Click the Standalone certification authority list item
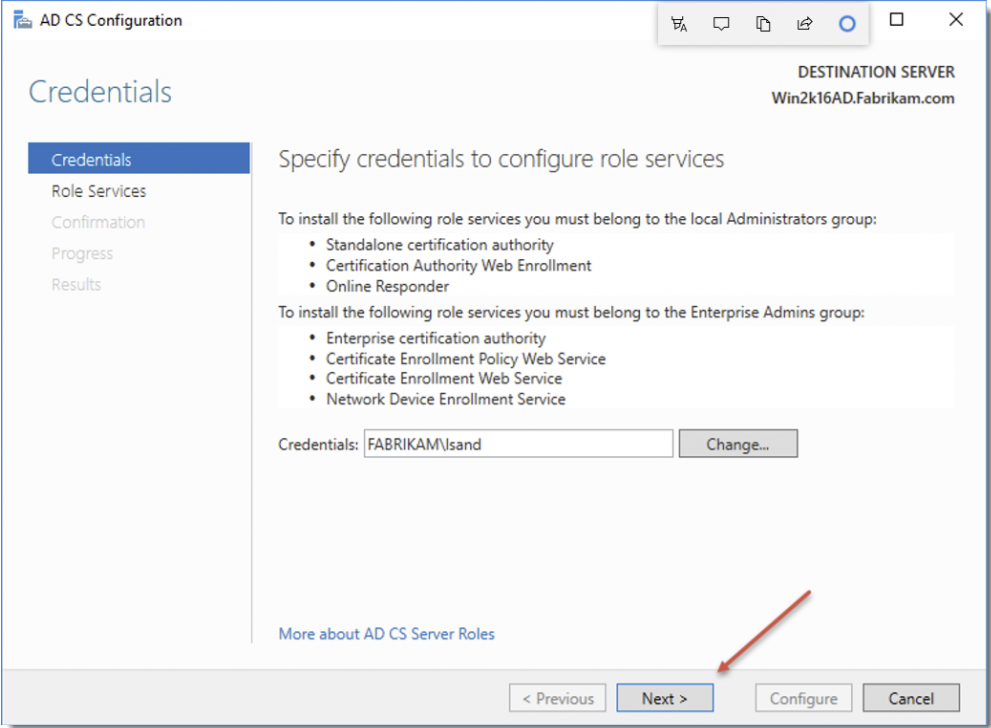This screenshot has width=991, height=728. click(x=439, y=245)
